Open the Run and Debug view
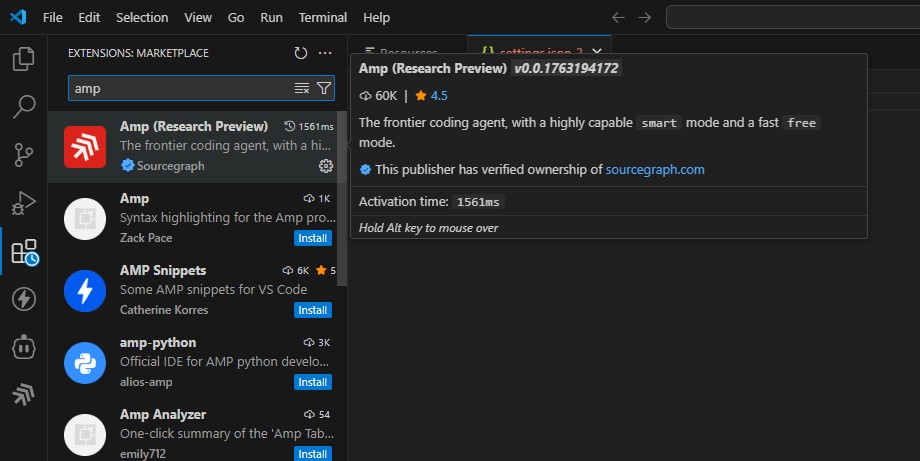The image size is (920, 461). [23, 203]
